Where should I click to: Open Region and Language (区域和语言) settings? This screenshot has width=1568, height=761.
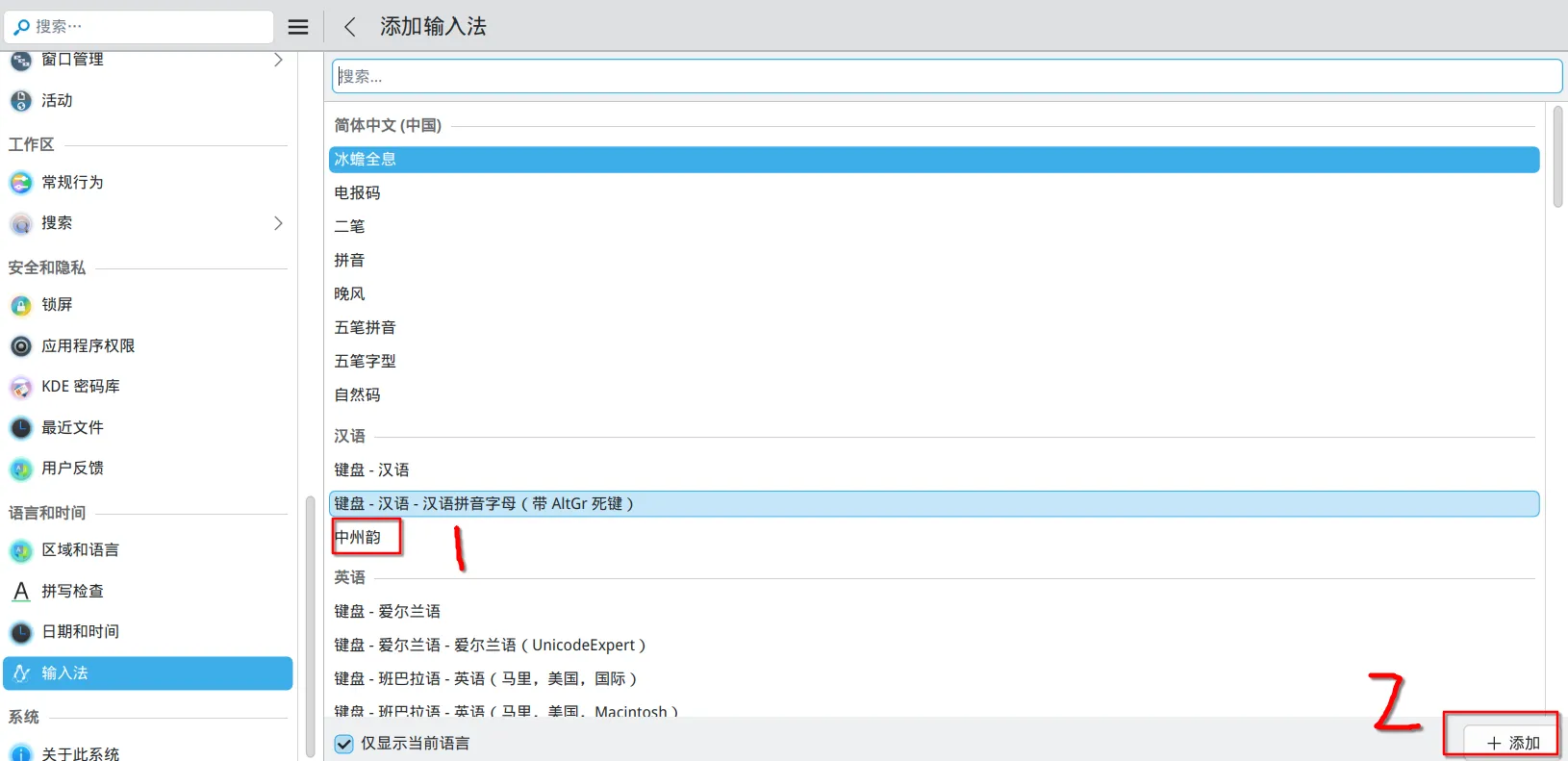(80, 550)
